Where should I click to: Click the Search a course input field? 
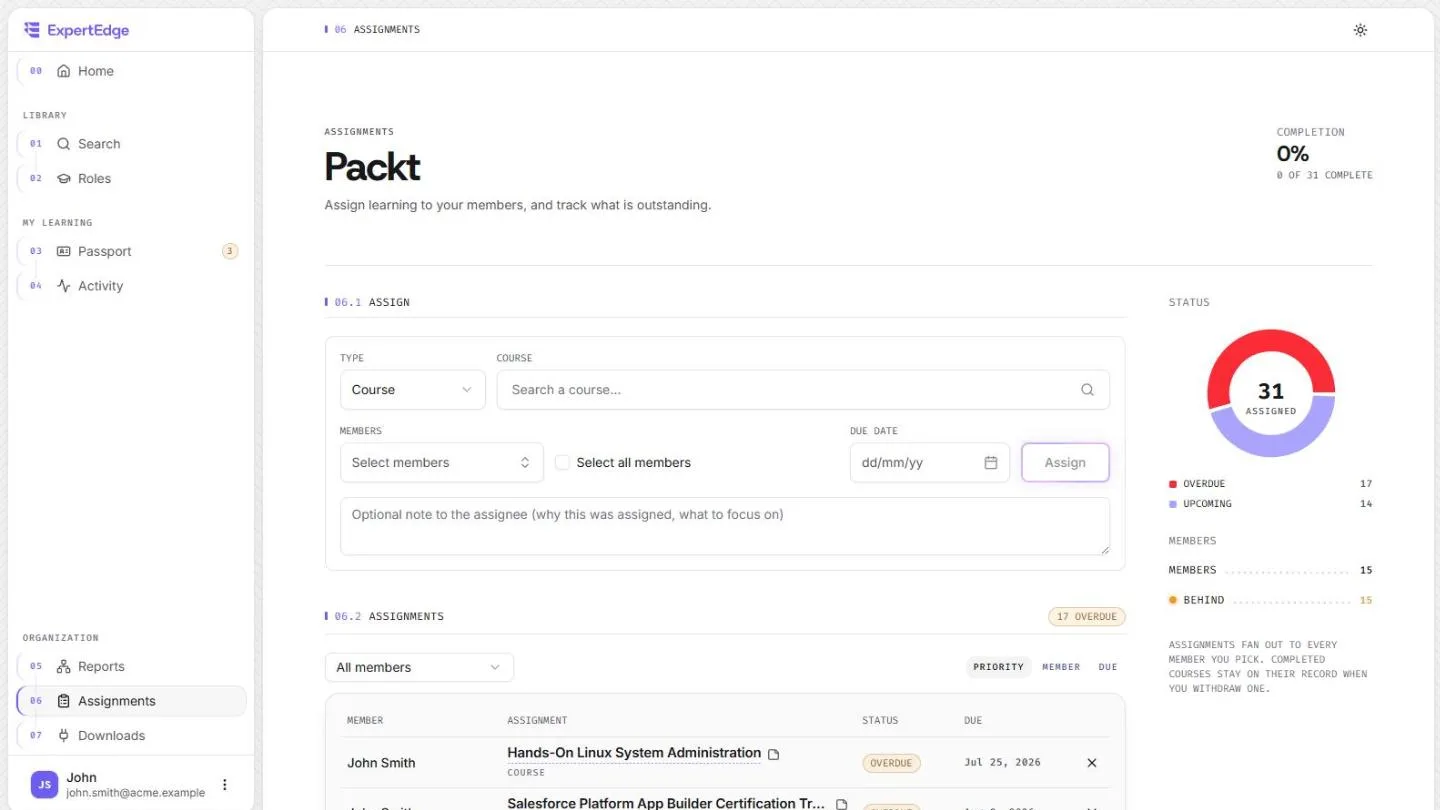click(x=803, y=390)
